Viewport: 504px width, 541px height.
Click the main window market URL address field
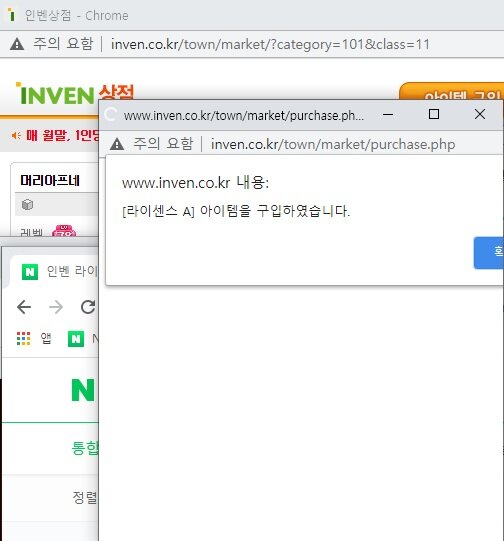270,44
